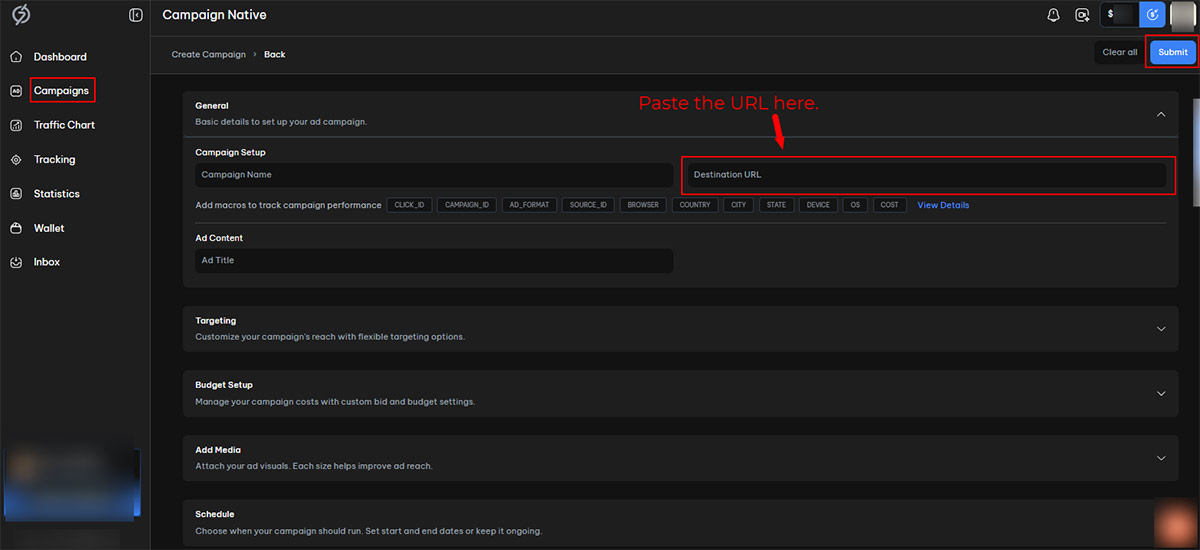Insert the DEVICE macro
The height and width of the screenshot is (550, 1200).
818,205
